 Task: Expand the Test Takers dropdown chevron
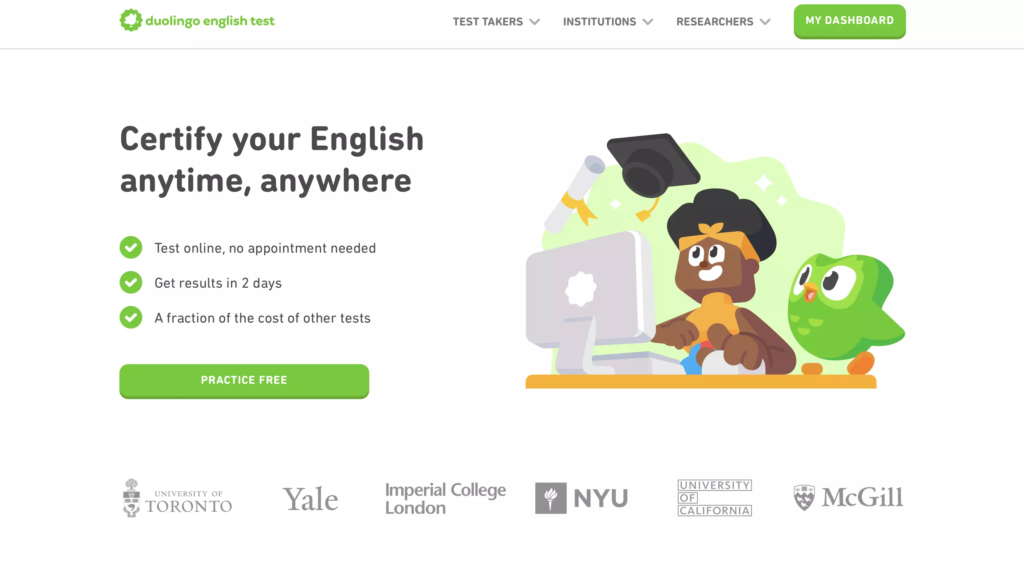534,21
